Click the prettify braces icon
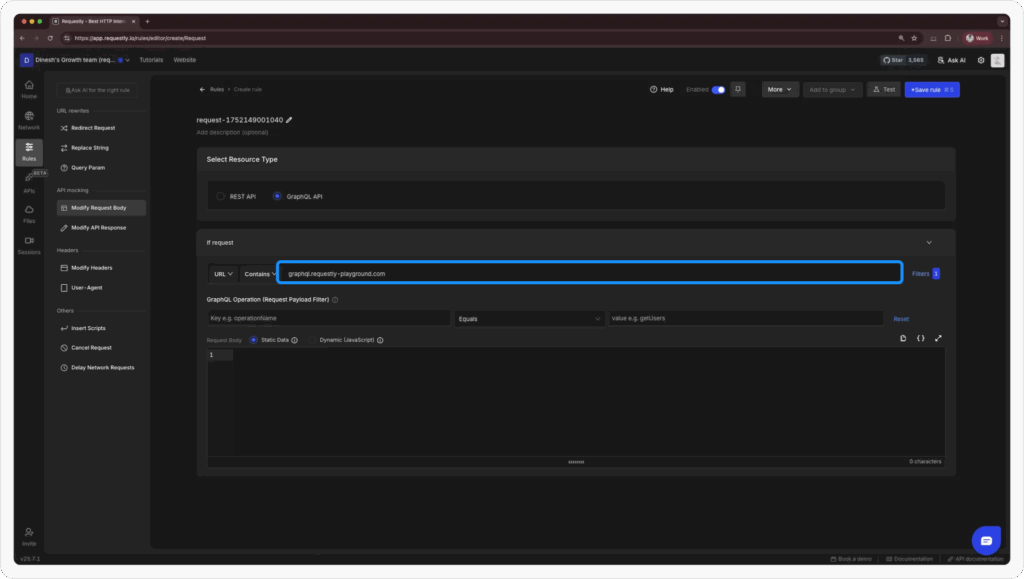The height and width of the screenshot is (579, 1024). click(920, 338)
